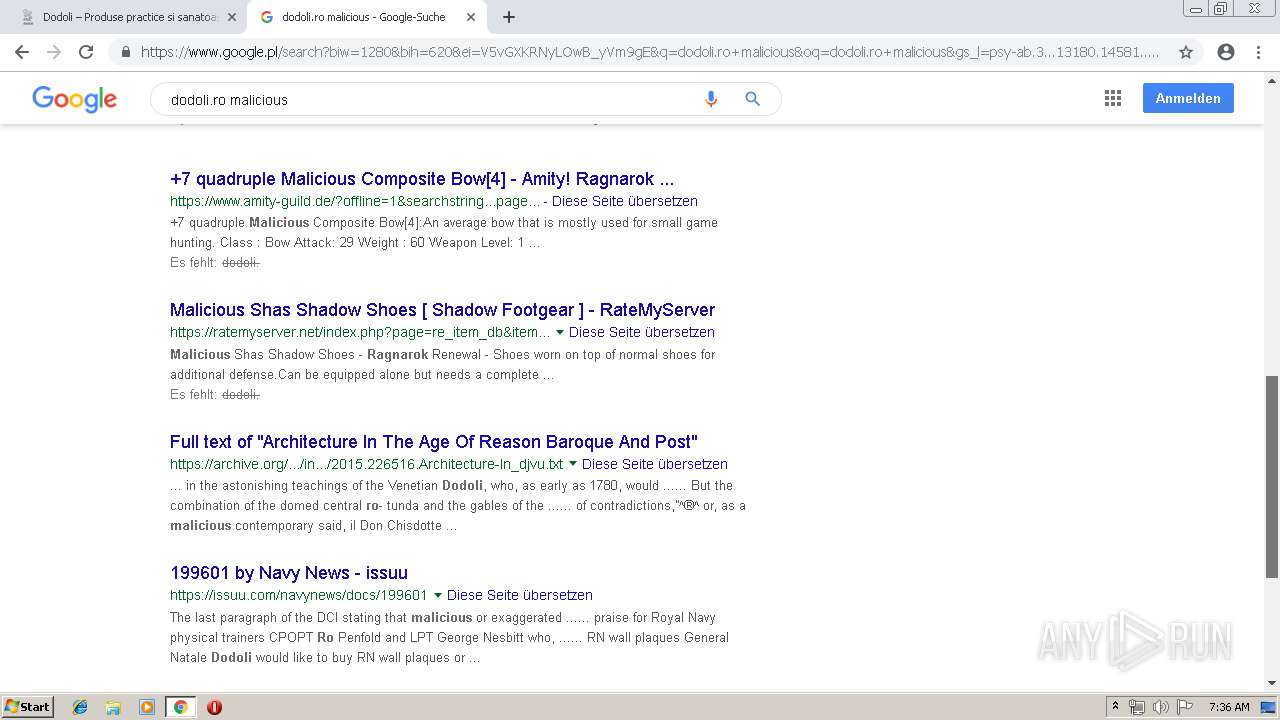Go forward to the next page
The width and height of the screenshot is (1280, 720).
(x=54, y=52)
